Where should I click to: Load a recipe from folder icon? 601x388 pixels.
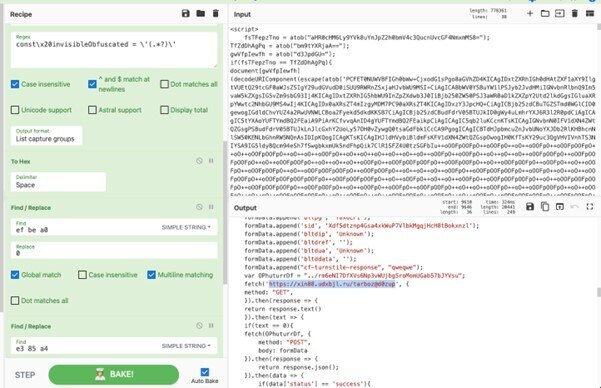click(200, 14)
